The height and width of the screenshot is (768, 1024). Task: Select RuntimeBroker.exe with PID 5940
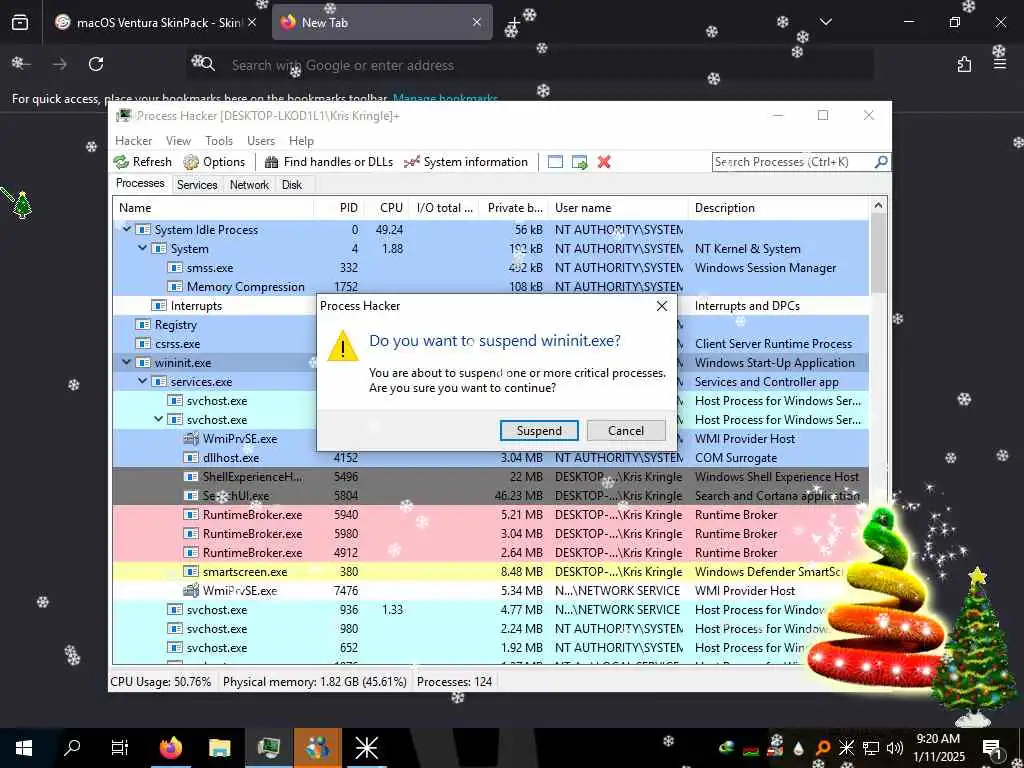tap(490, 515)
